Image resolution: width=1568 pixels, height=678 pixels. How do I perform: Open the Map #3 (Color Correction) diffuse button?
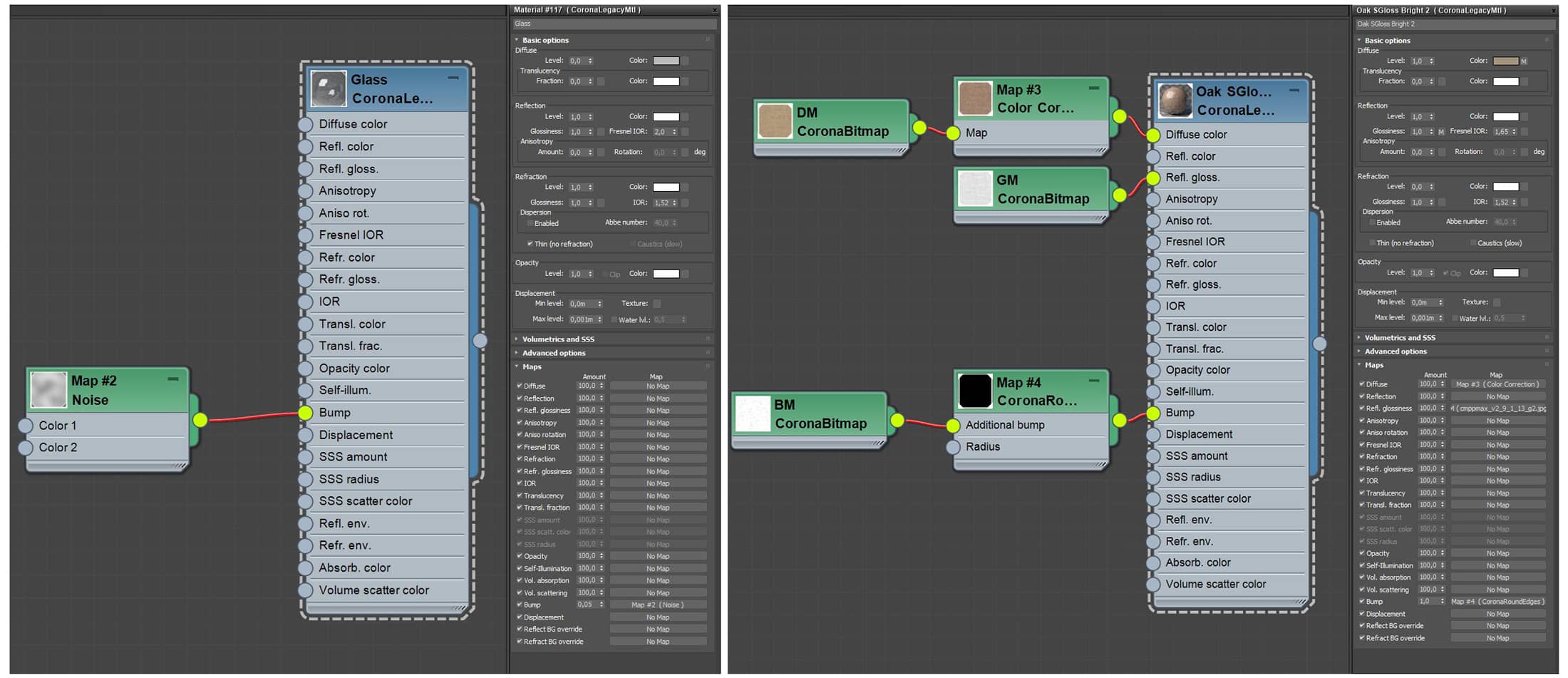(x=1497, y=384)
